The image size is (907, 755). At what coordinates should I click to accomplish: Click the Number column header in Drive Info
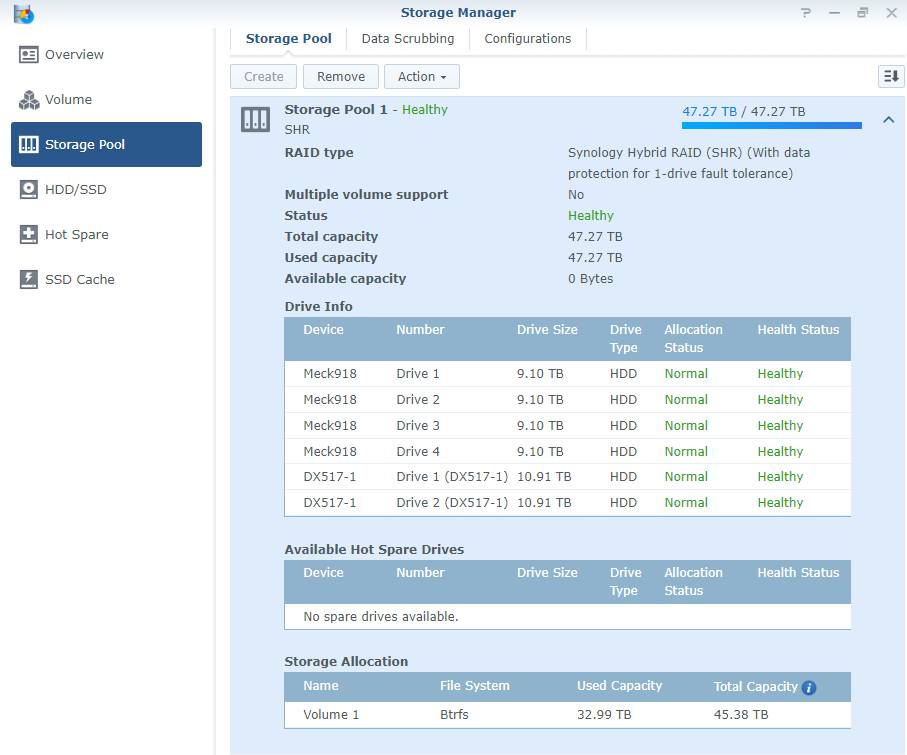(x=421, y=330)
